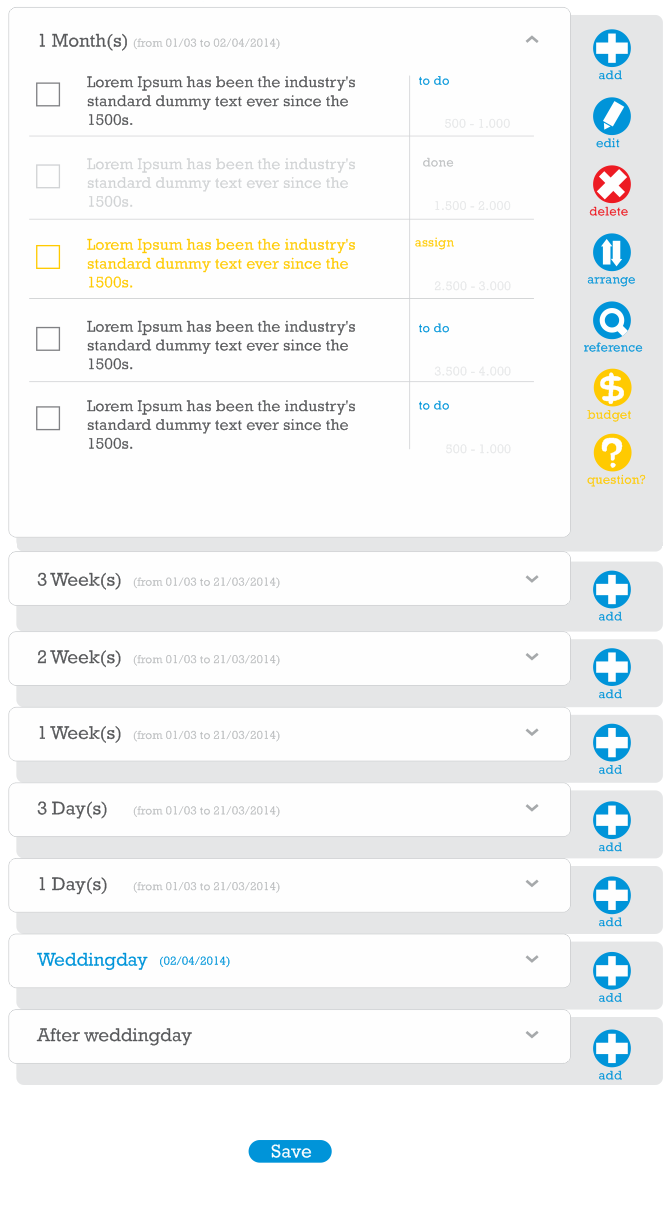The width and height of the screenshot is (672, 1209).
Task: Check the first to-do task checkbox
Action: pyautogui.click(x=48, y=94)
